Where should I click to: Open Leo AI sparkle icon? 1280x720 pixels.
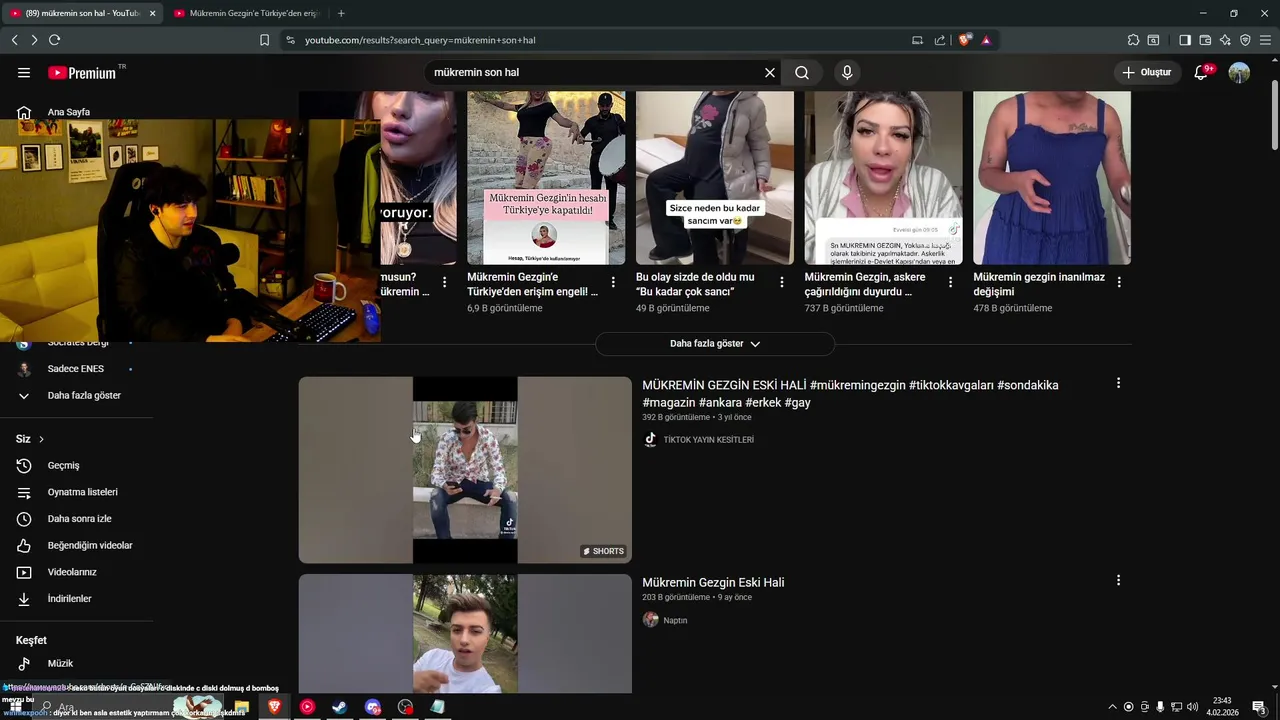pyautogui.click(x=1225, y=40)
